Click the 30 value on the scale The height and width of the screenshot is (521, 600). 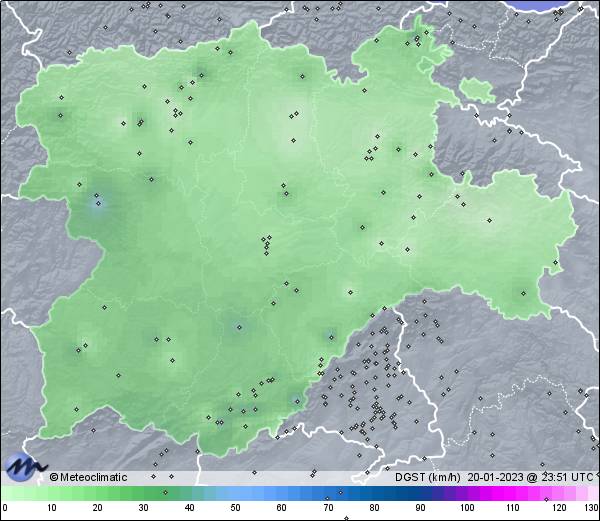[143, 508]
